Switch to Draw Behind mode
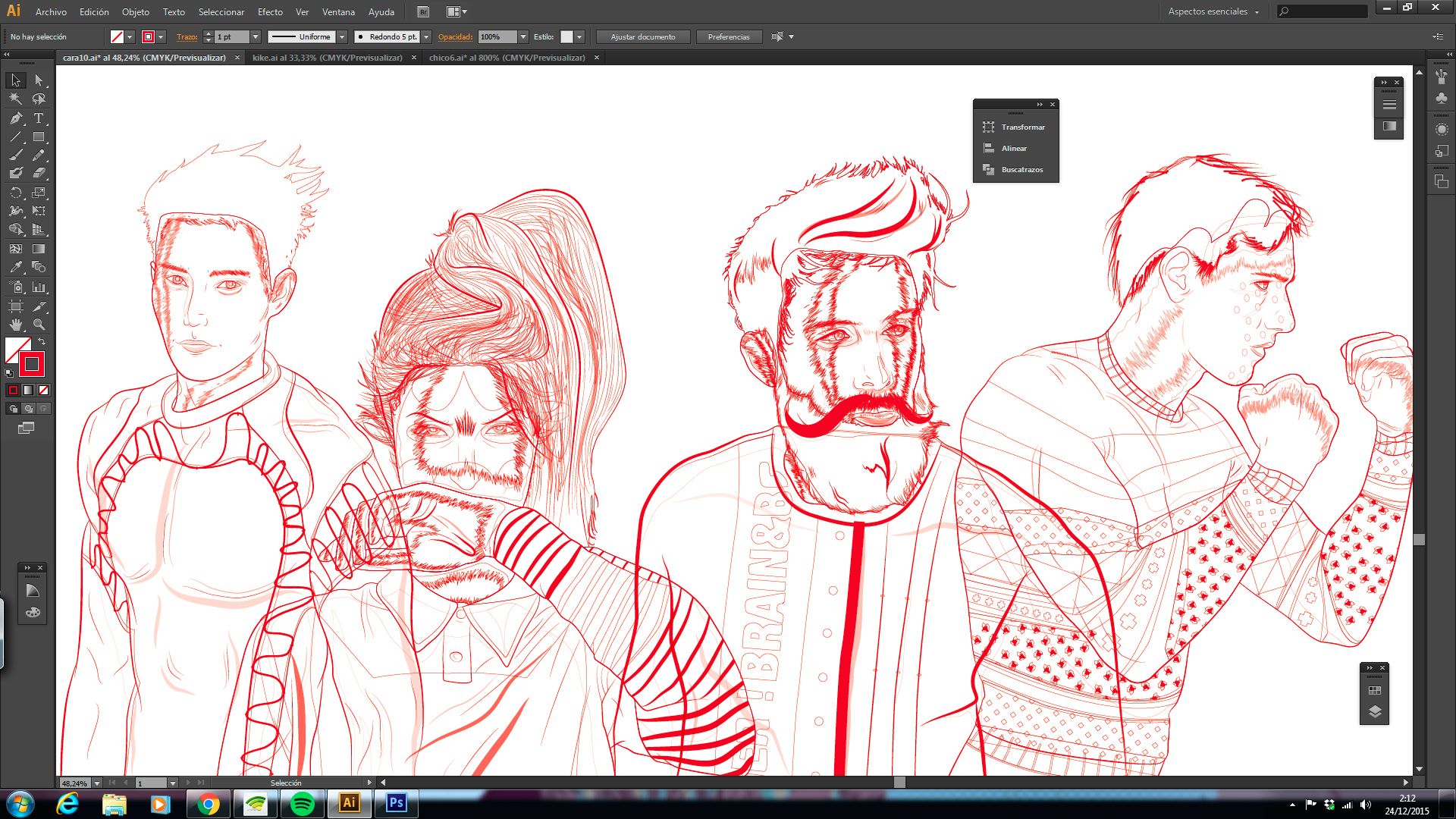Screen dimensions: 1456x819 28,409
